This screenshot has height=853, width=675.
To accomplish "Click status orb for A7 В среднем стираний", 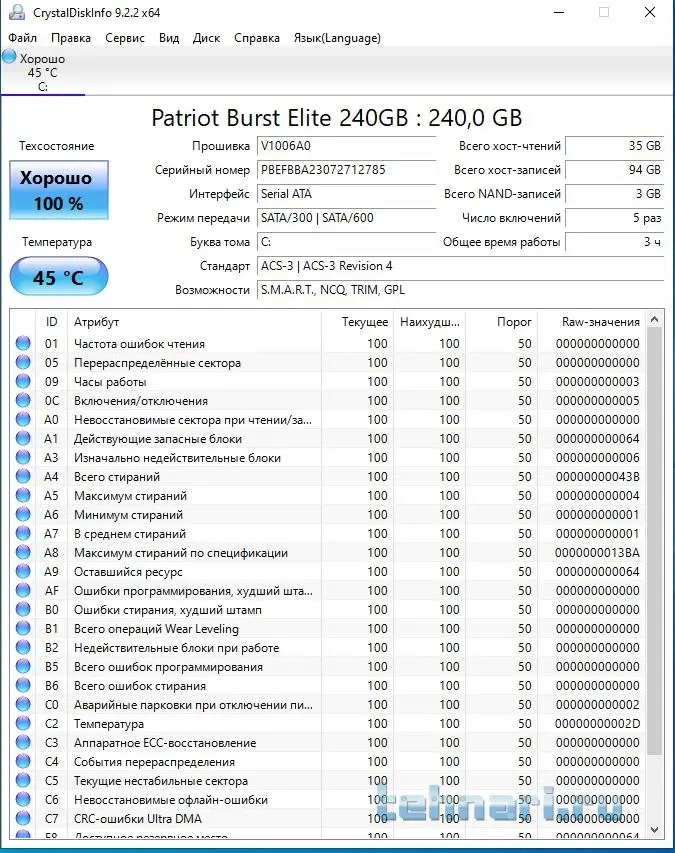I will click(x=23, y=534).
